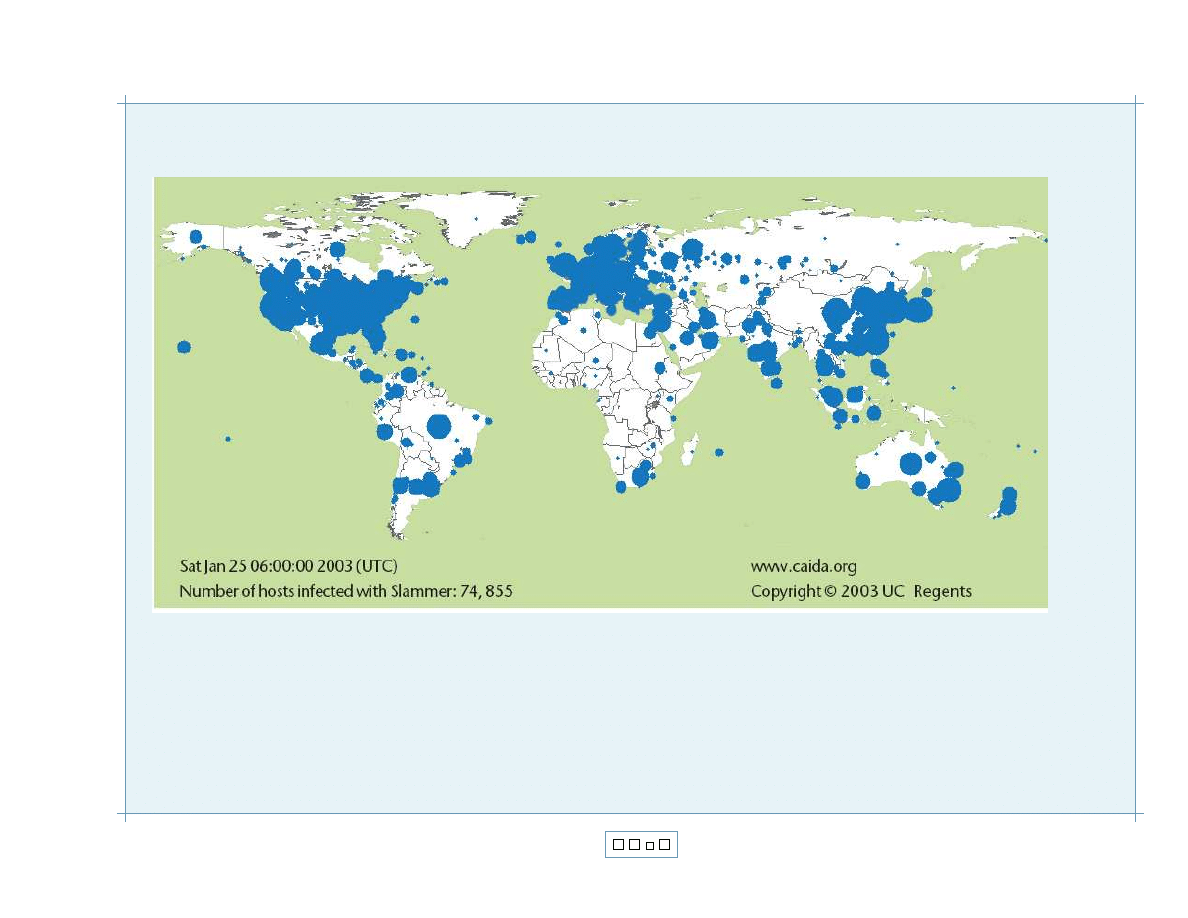
Task: Select the large blue dot in central Brazil
Action: (x=438, y=426)
